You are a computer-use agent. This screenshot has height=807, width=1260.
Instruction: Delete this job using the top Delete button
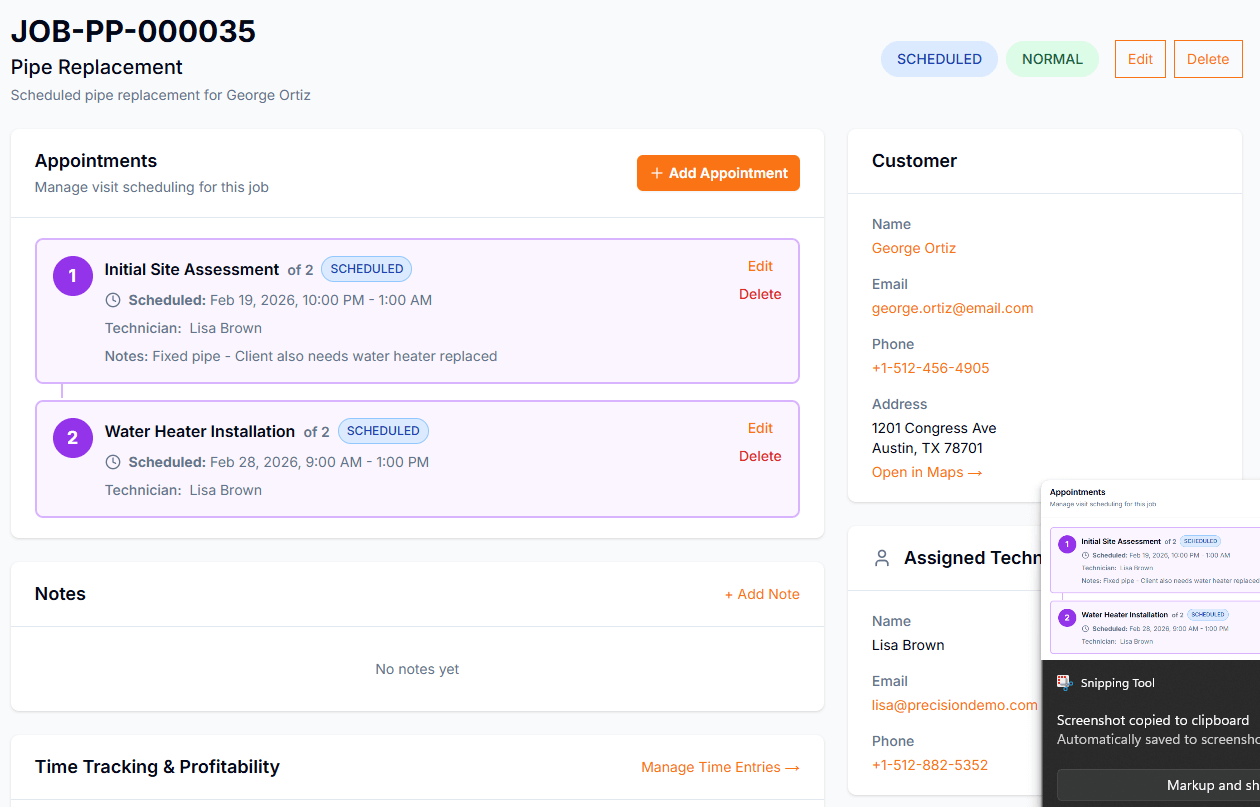[x=1207, y=59]
